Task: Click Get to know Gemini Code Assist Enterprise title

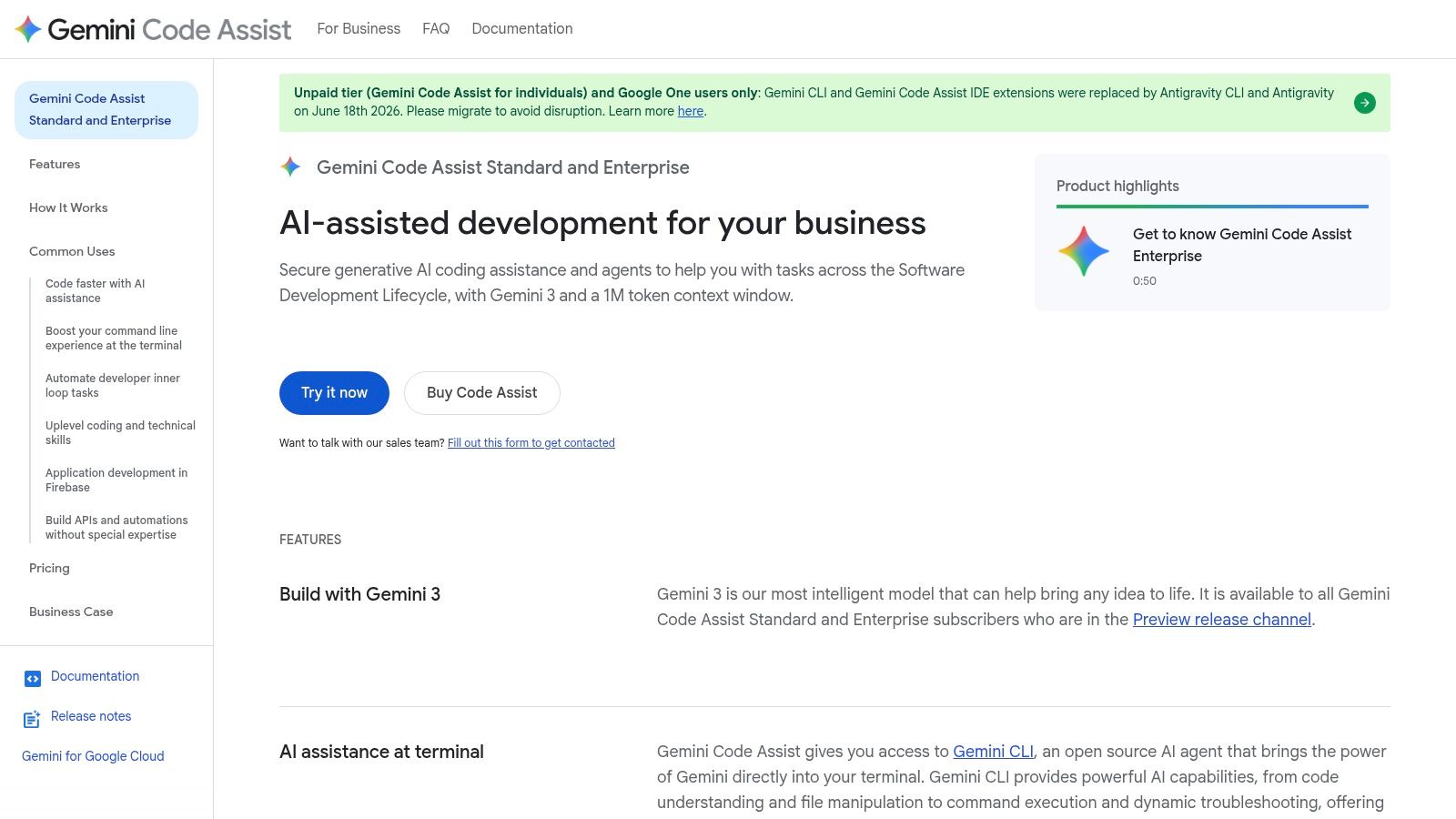Action: (x=1242, y=245)
